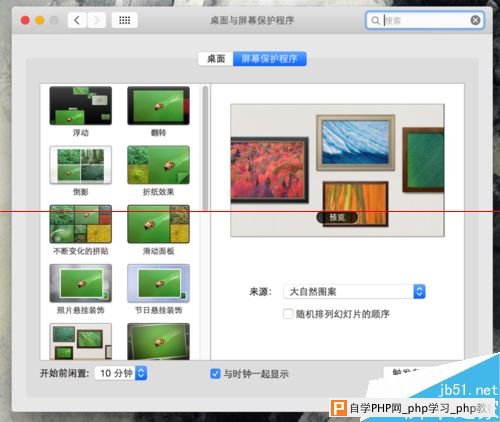Image resolution: width=500 pixels, height=422 pixels.
Task: Uncheck 与时钟一起显示 checkbox
Action: click(215, 374)
